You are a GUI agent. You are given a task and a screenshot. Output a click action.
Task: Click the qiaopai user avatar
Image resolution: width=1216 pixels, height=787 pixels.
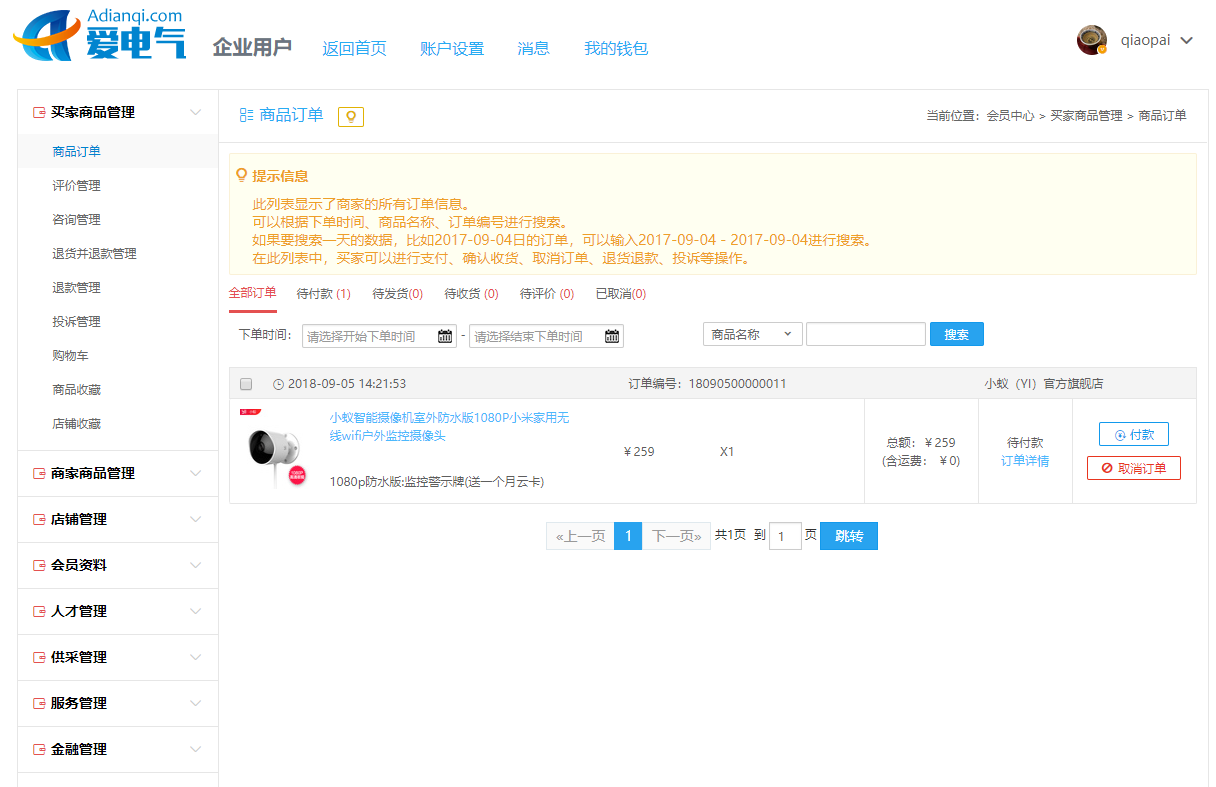(x=1091, y=41)
